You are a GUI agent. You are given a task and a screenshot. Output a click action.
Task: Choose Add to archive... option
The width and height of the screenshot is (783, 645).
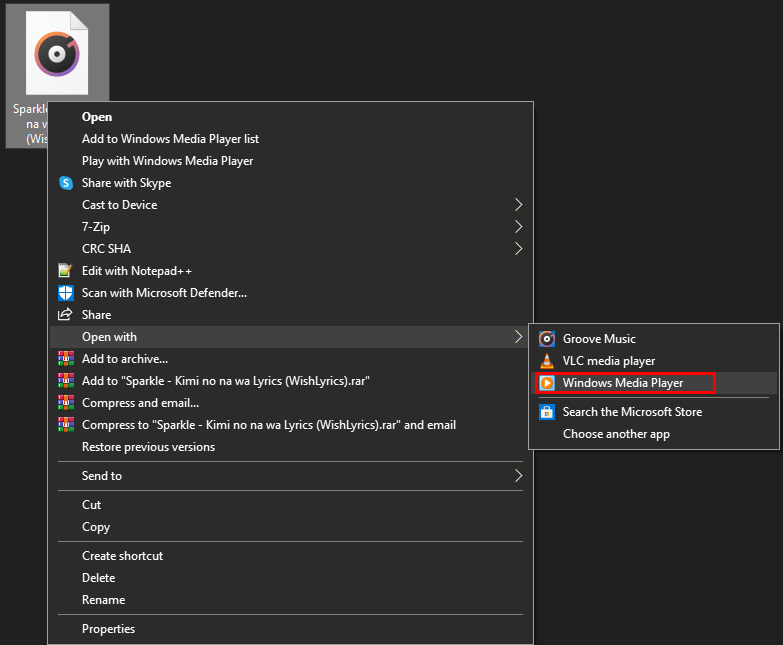click(291, 359)
